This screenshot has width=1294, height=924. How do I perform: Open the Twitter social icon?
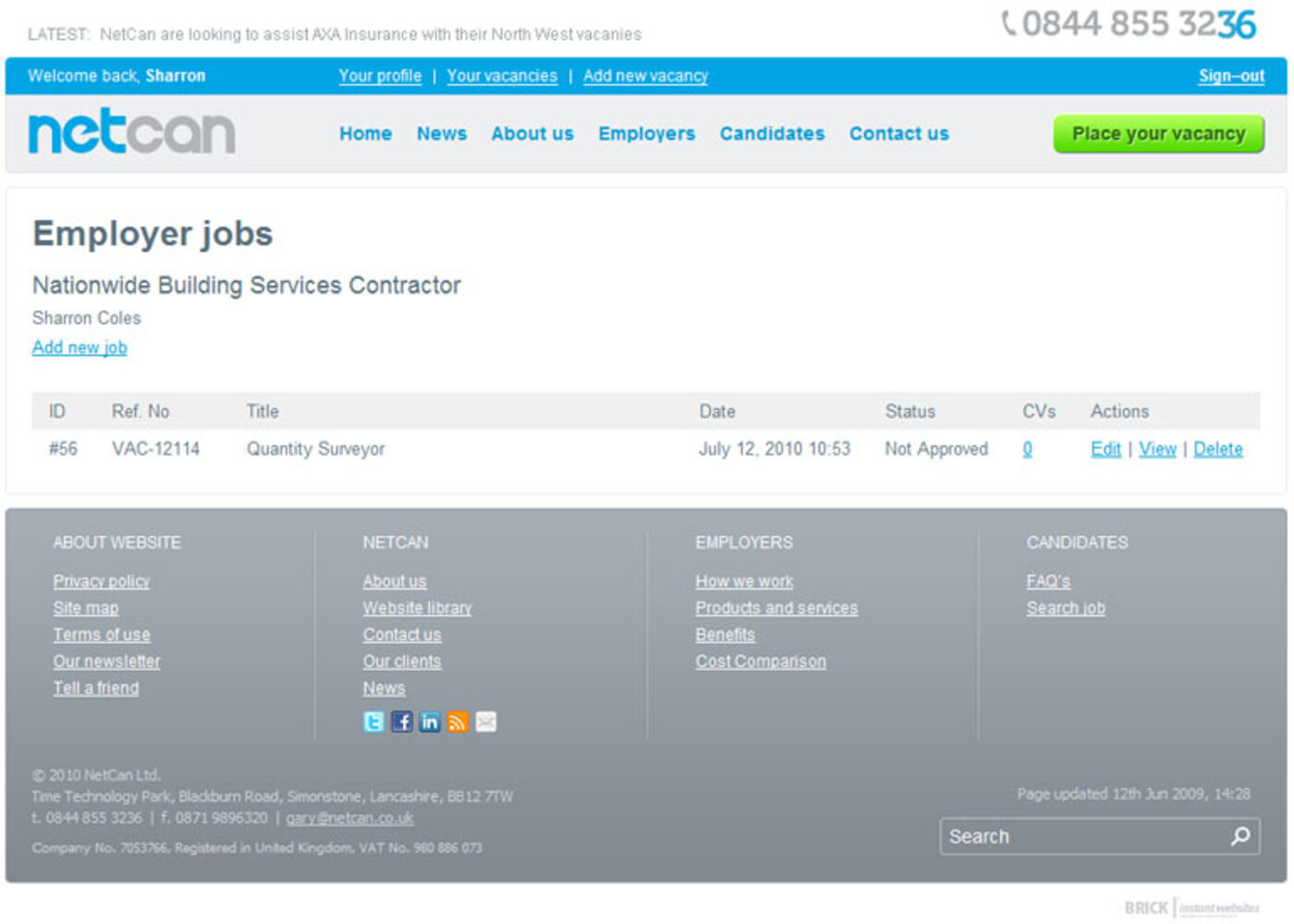pos(373,722)
